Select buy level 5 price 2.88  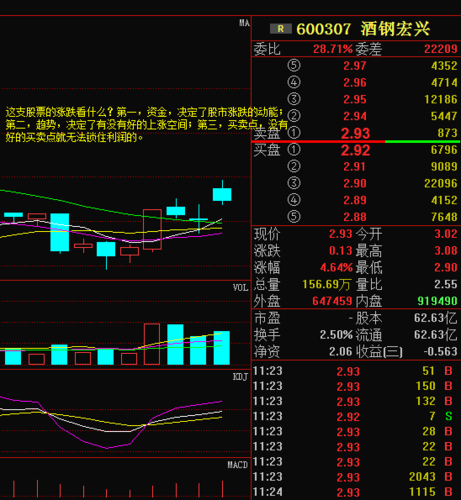(355, 217)
